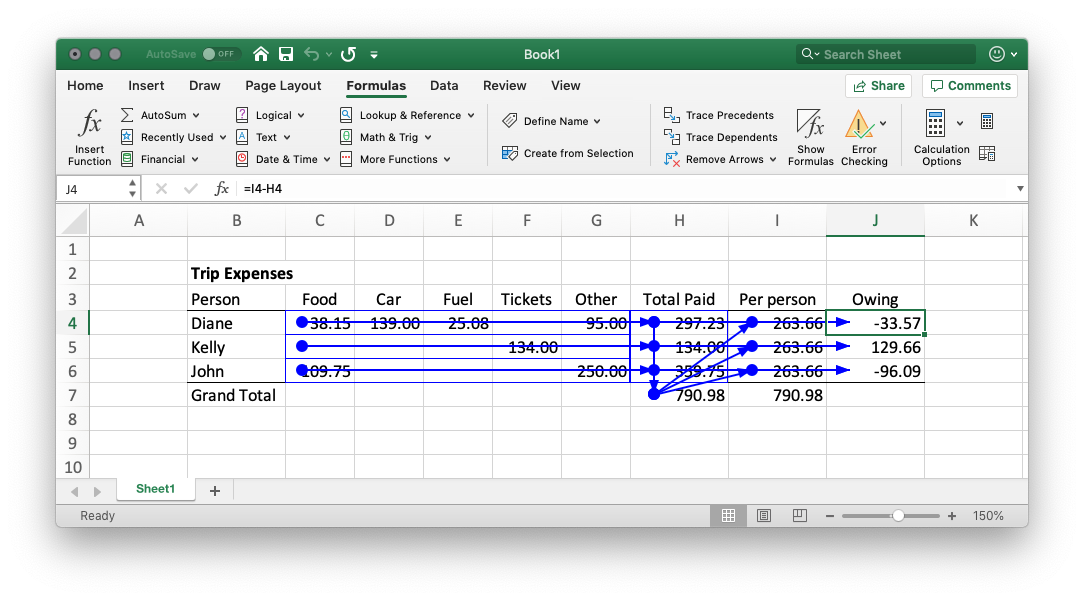Click the Math & Trig icon
This screenshot has height=601, width=1084.
(346, 137)
